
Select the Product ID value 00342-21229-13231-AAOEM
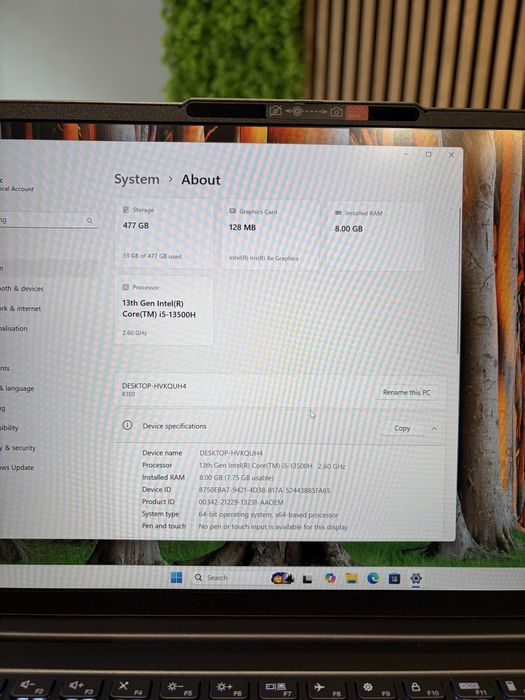pos(241,502)
